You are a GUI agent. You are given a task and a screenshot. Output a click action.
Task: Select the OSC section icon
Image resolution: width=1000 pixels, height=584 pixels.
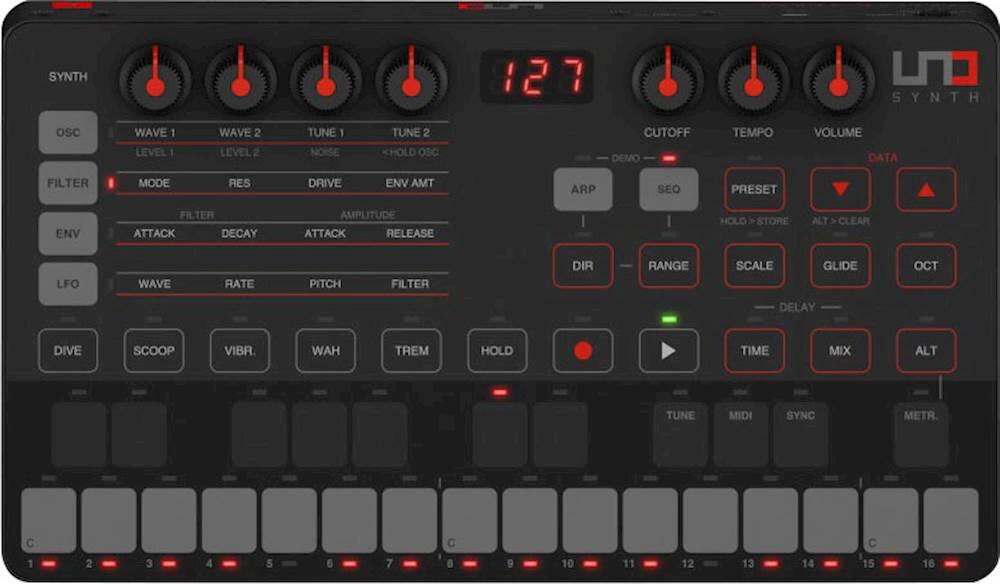(67, 132)
